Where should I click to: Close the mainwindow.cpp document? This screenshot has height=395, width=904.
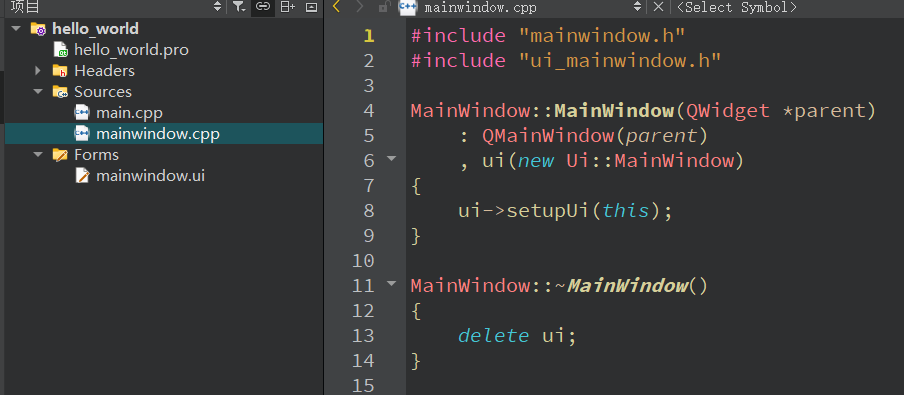click(658, 7)
